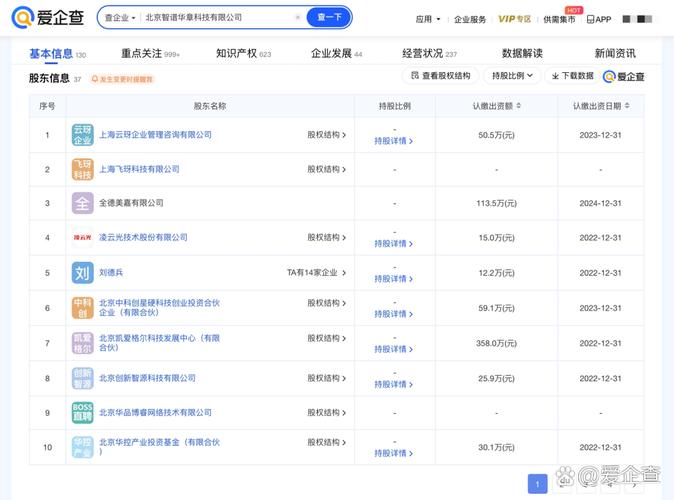The height and width of the screenshot is (500, 674).
Task: Go to the VIP专区 link
Action: pyautogui.click(x=514, y=19)
